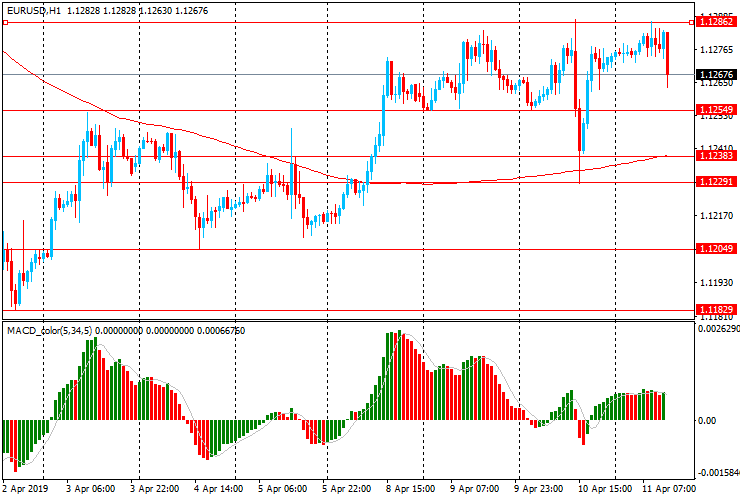Click the 5 Apr 06:00 time label
The height and width of the screenshot is (500, 740).
[x=282, y=488]
